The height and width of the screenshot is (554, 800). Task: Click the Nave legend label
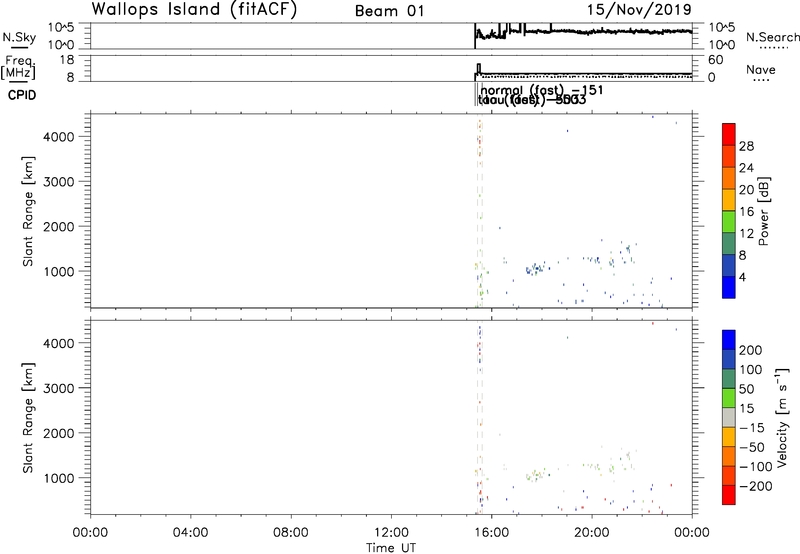761,70
